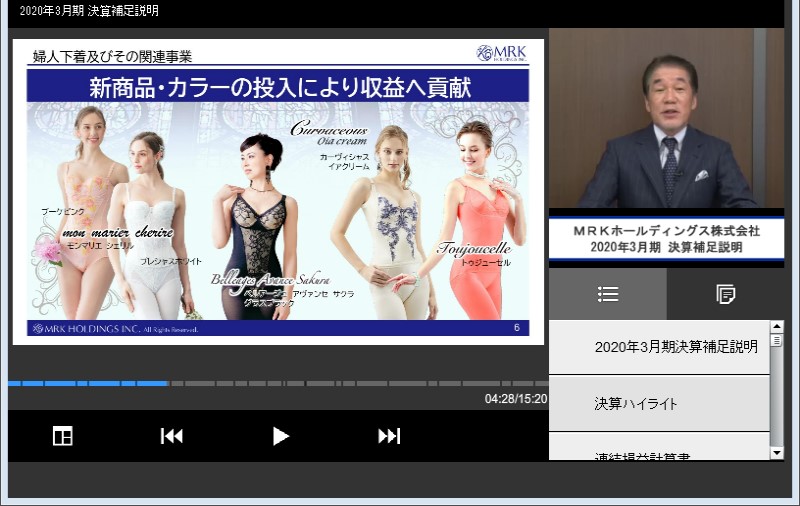Click the Curvaceous Oia cream label
The width and height of the screenshot is (800, 506).
tap(329, 133)
